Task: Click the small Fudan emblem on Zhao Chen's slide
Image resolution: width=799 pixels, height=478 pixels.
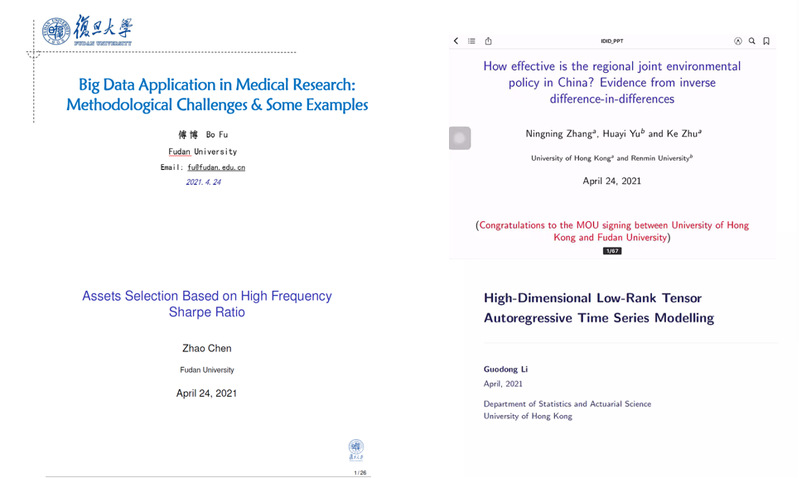Action: (356, 447)
